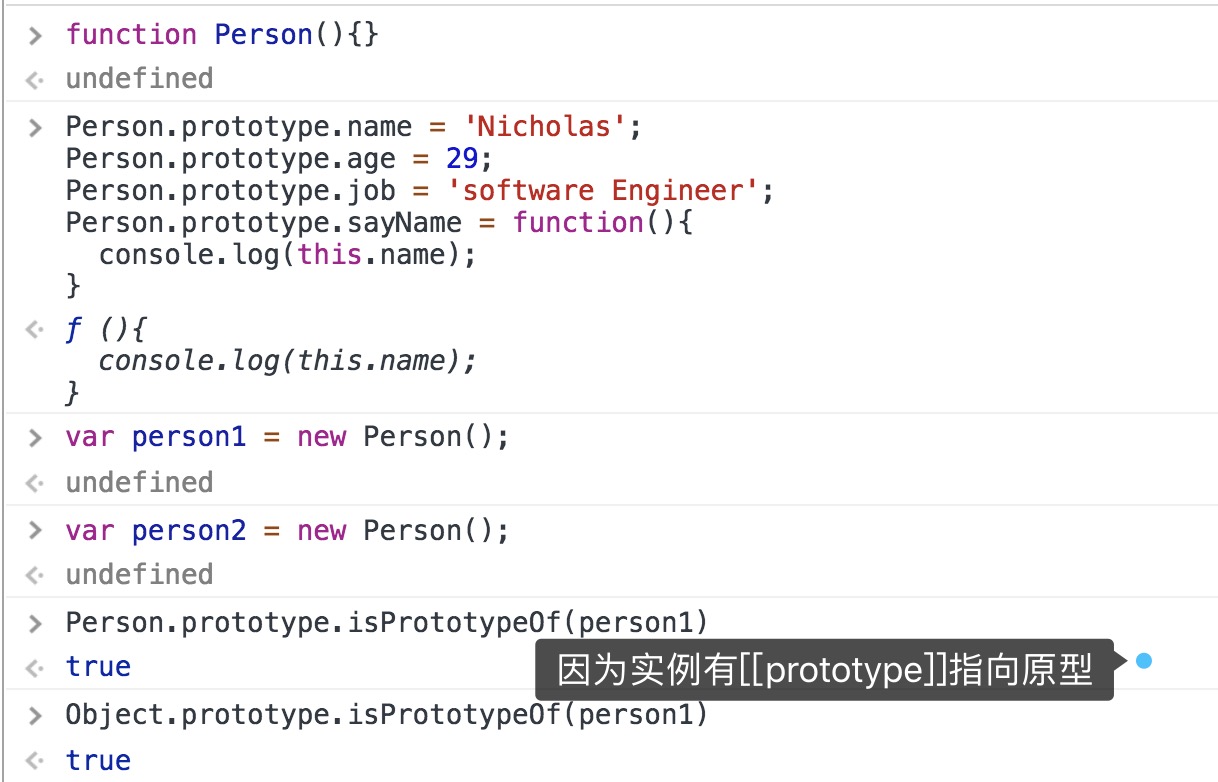Click the input chevron beside var person2
1218x782 pixels.
pyautogui.click(x=36, y=531)
